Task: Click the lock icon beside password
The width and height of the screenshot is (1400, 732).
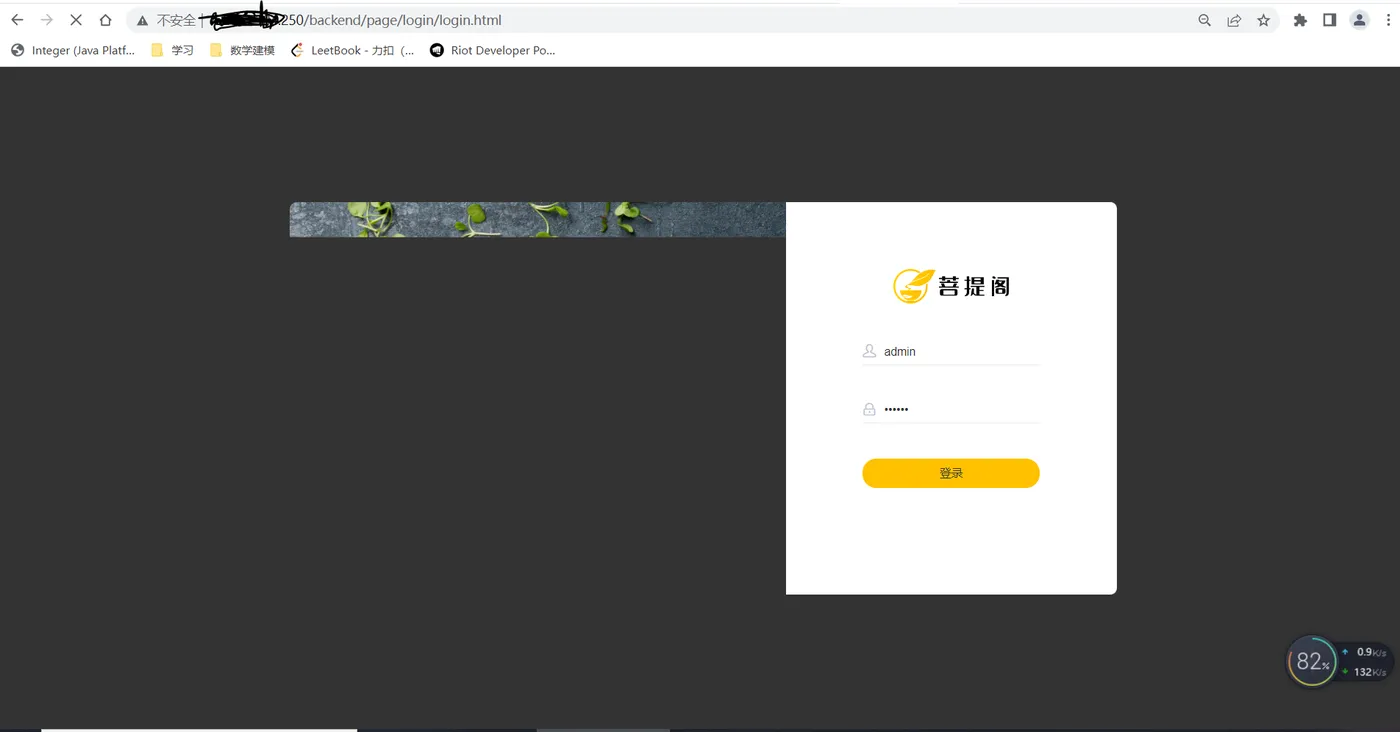Action: pos(869,409)
